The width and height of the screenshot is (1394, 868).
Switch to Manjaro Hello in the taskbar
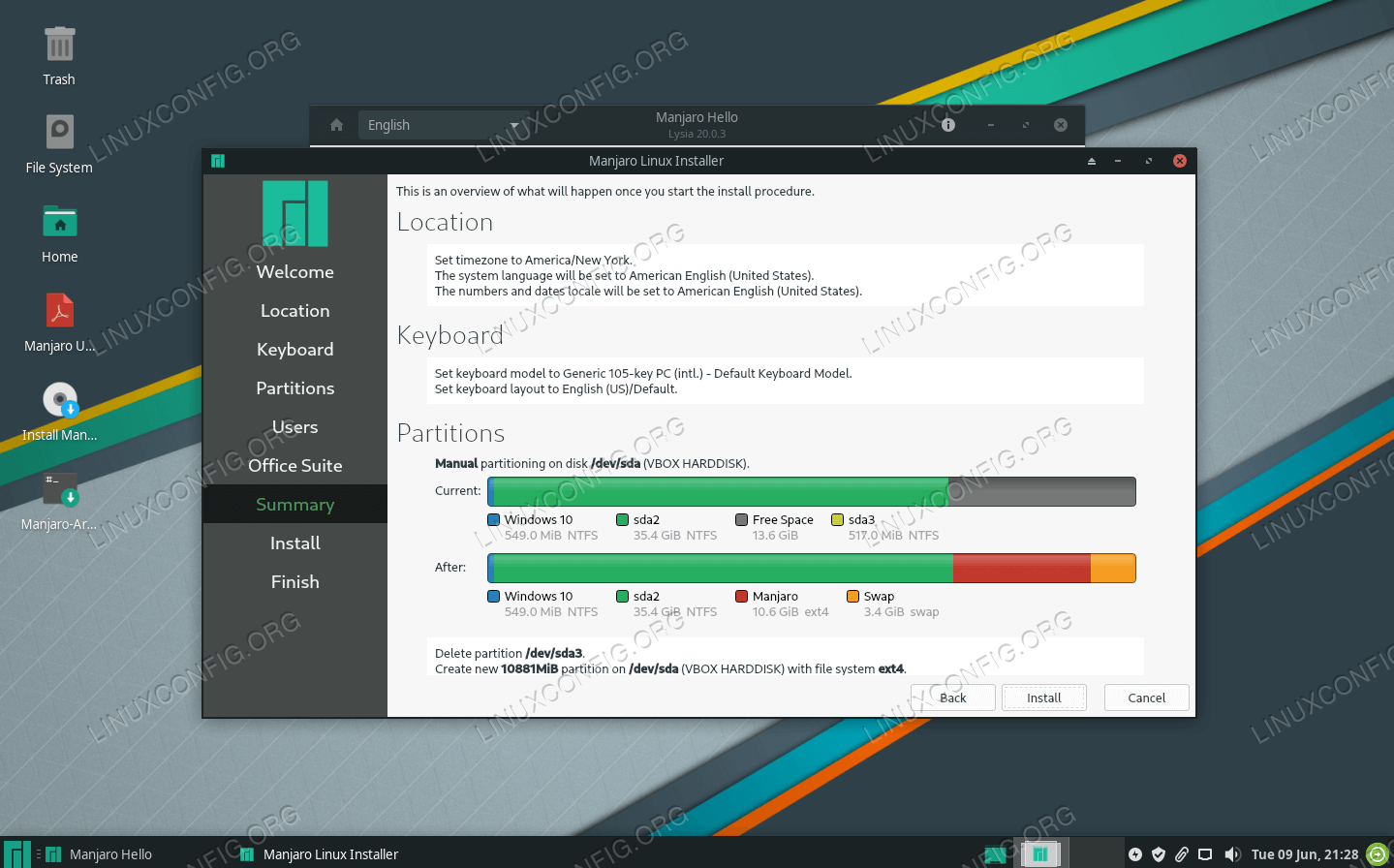pos(99,854)
